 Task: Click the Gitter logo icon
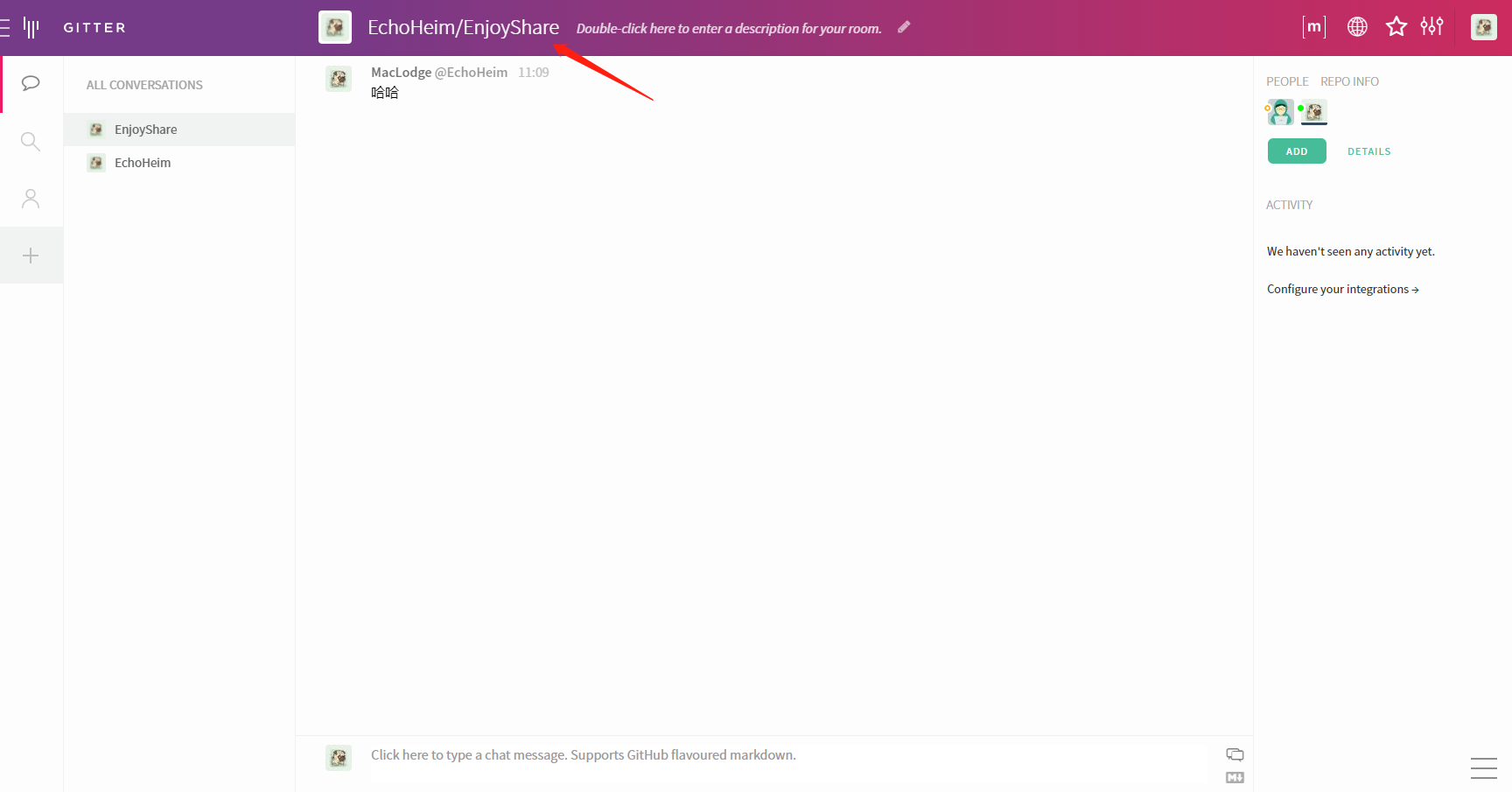coord(31,28)
